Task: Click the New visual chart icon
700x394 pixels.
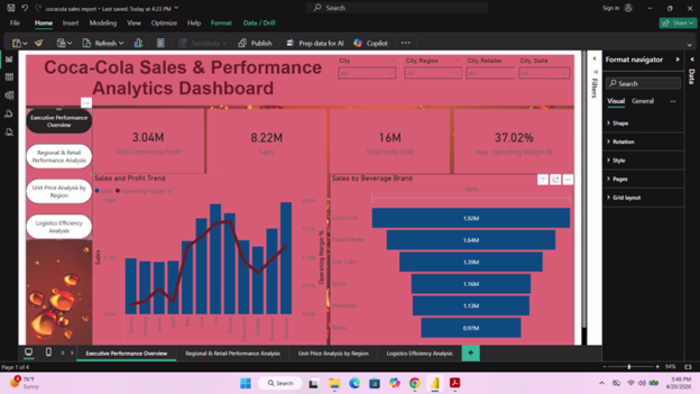Action: coord(138,43)
